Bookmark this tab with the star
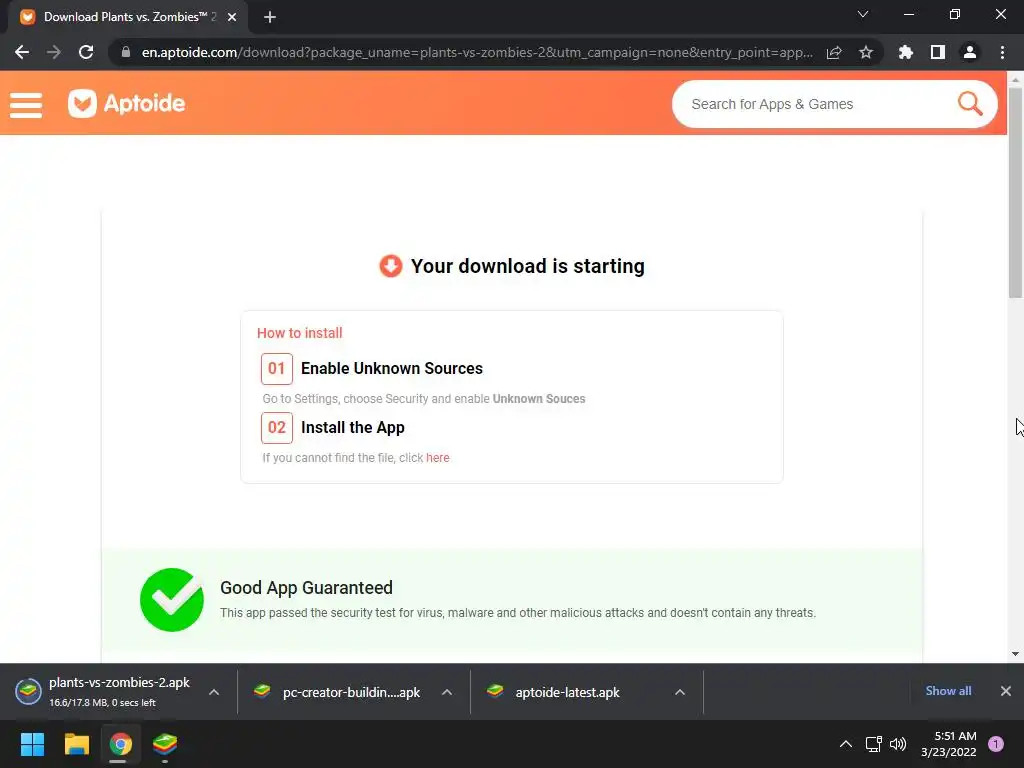1024x768 pixels. 866,52
